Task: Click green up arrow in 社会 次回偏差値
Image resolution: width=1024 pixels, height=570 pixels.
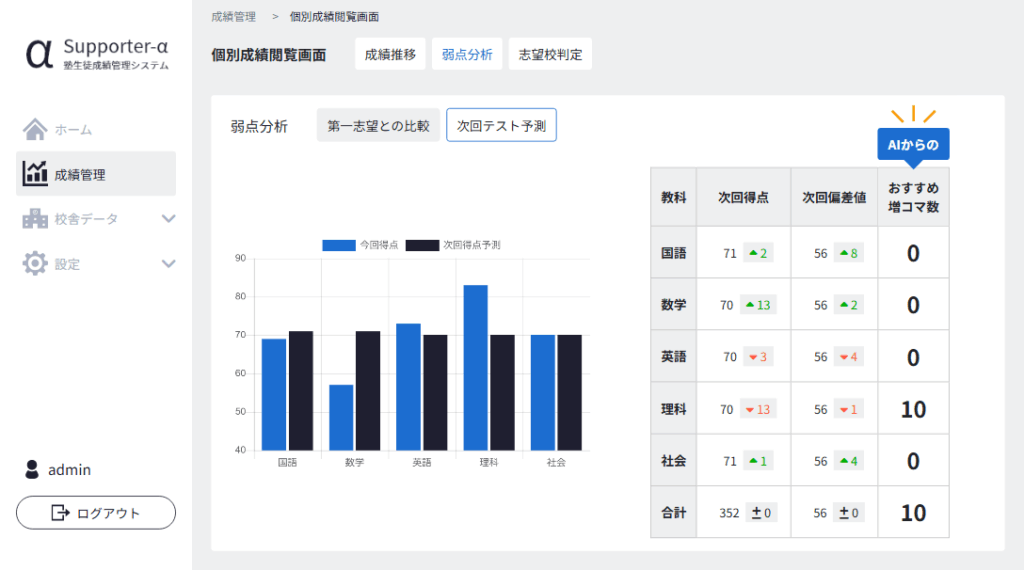Action: pos(844,461)
